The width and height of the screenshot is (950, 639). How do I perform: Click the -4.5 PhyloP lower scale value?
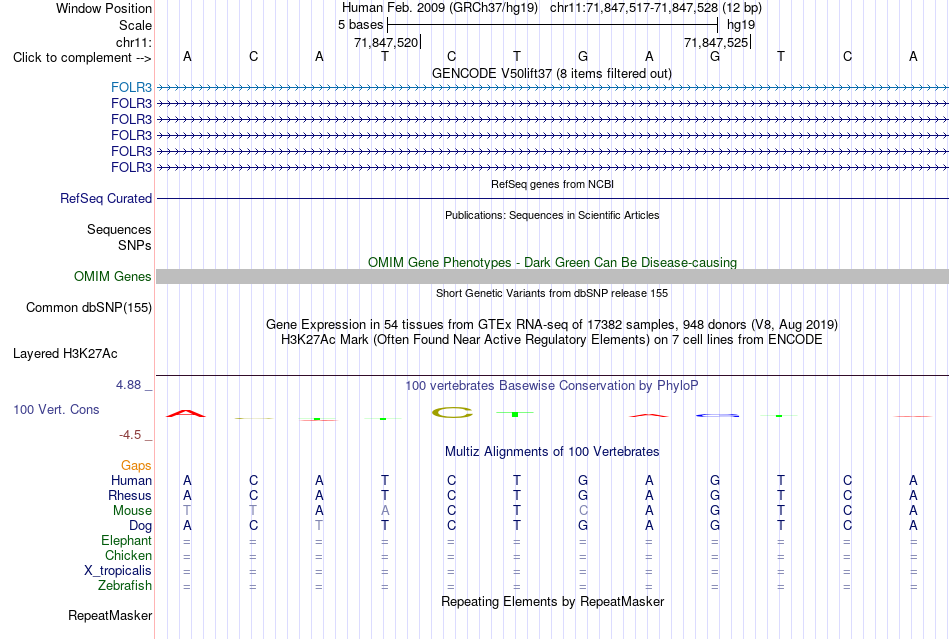click(x=130, y=435)
